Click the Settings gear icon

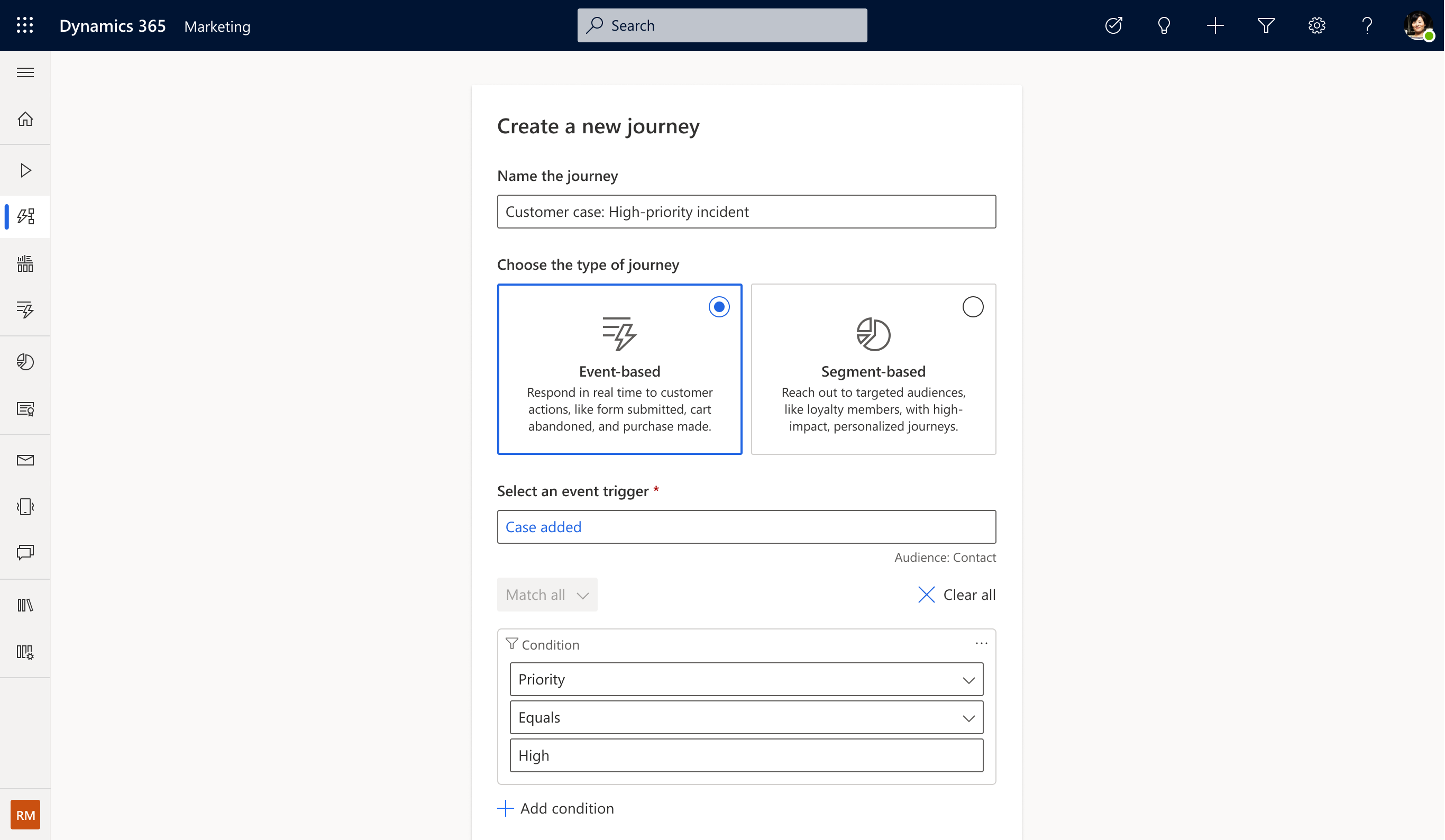[1316, 25]
